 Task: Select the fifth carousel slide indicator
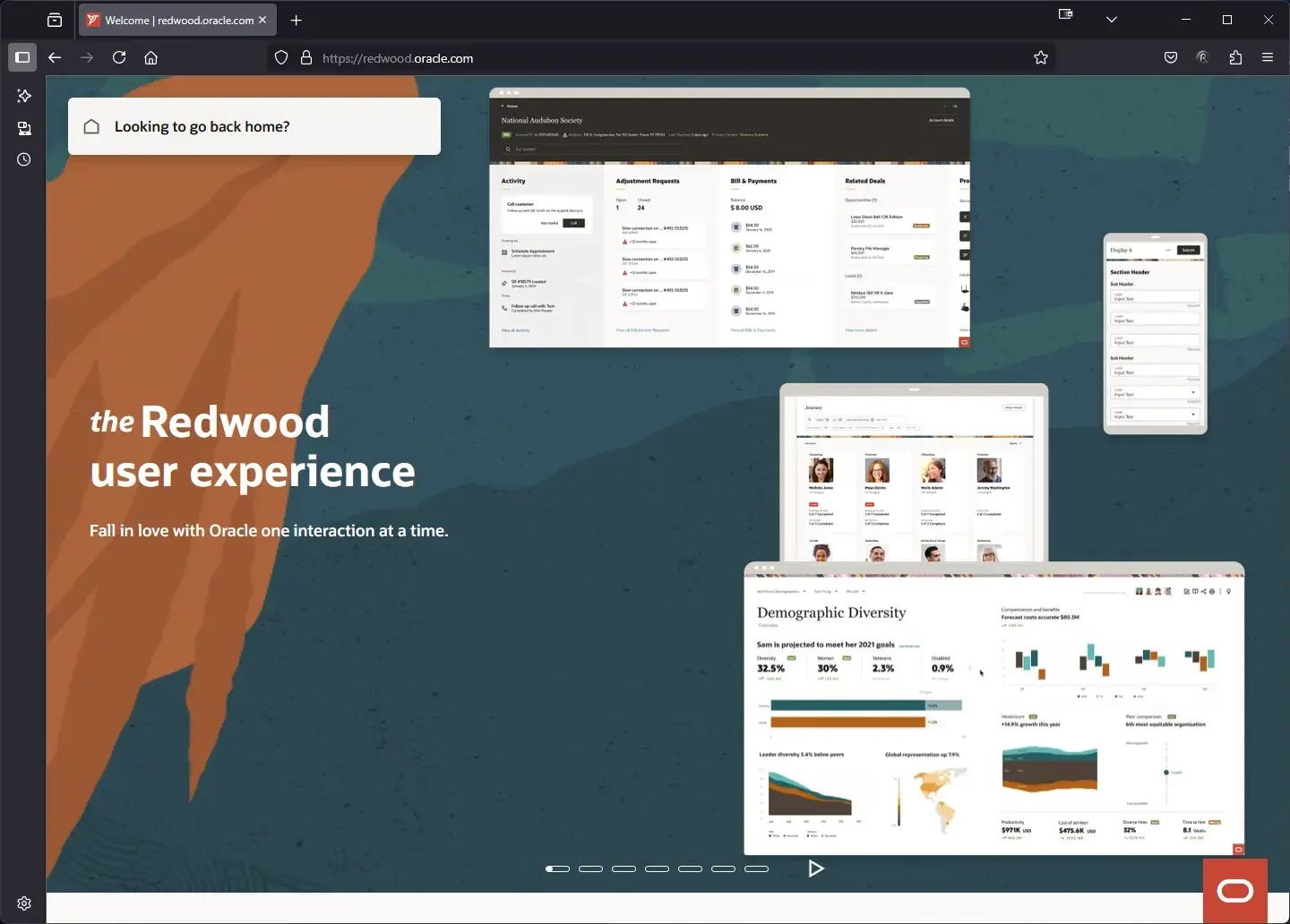coord(690,868)
